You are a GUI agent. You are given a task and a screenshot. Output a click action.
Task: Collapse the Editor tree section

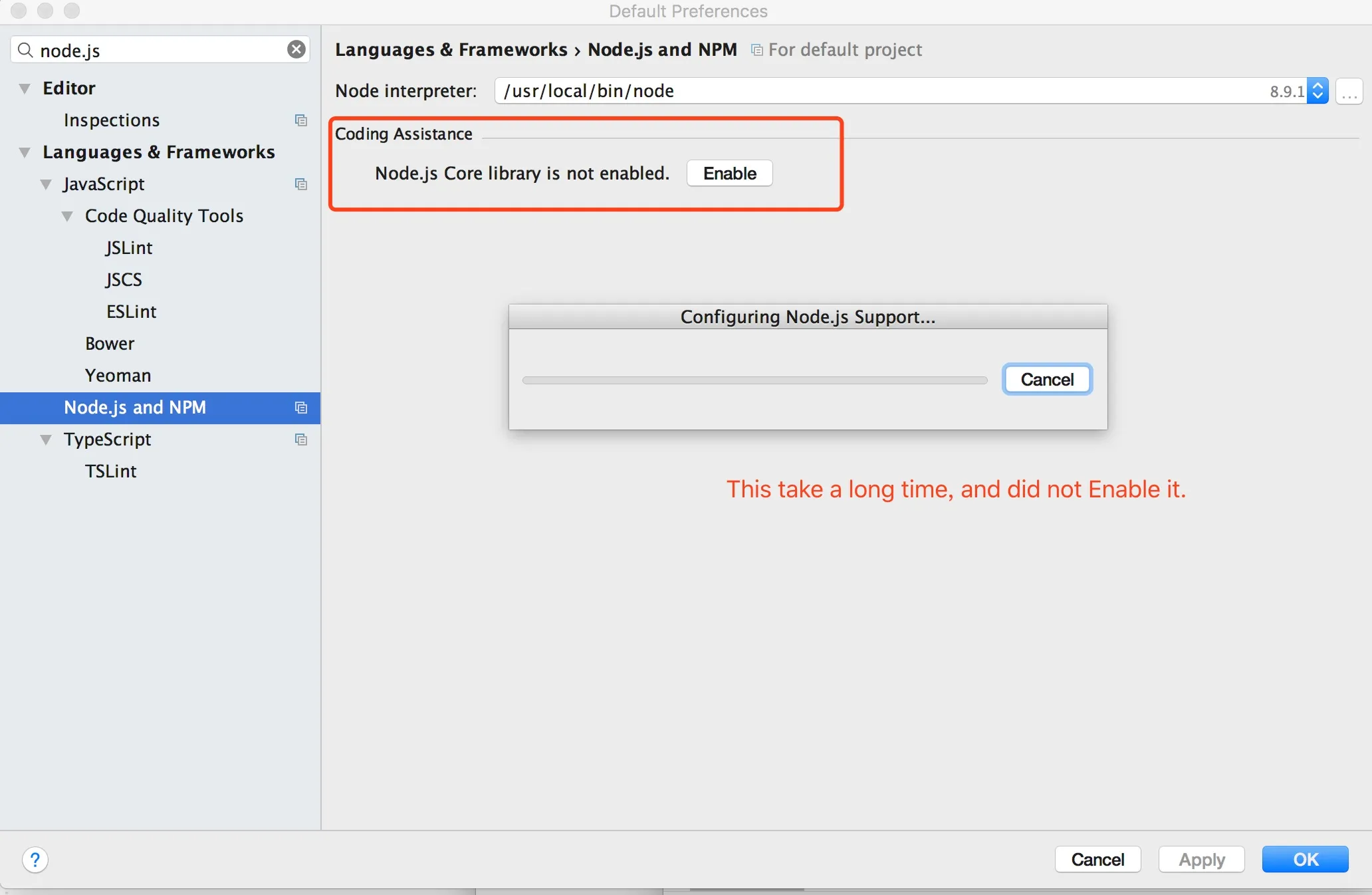point(25,88)
